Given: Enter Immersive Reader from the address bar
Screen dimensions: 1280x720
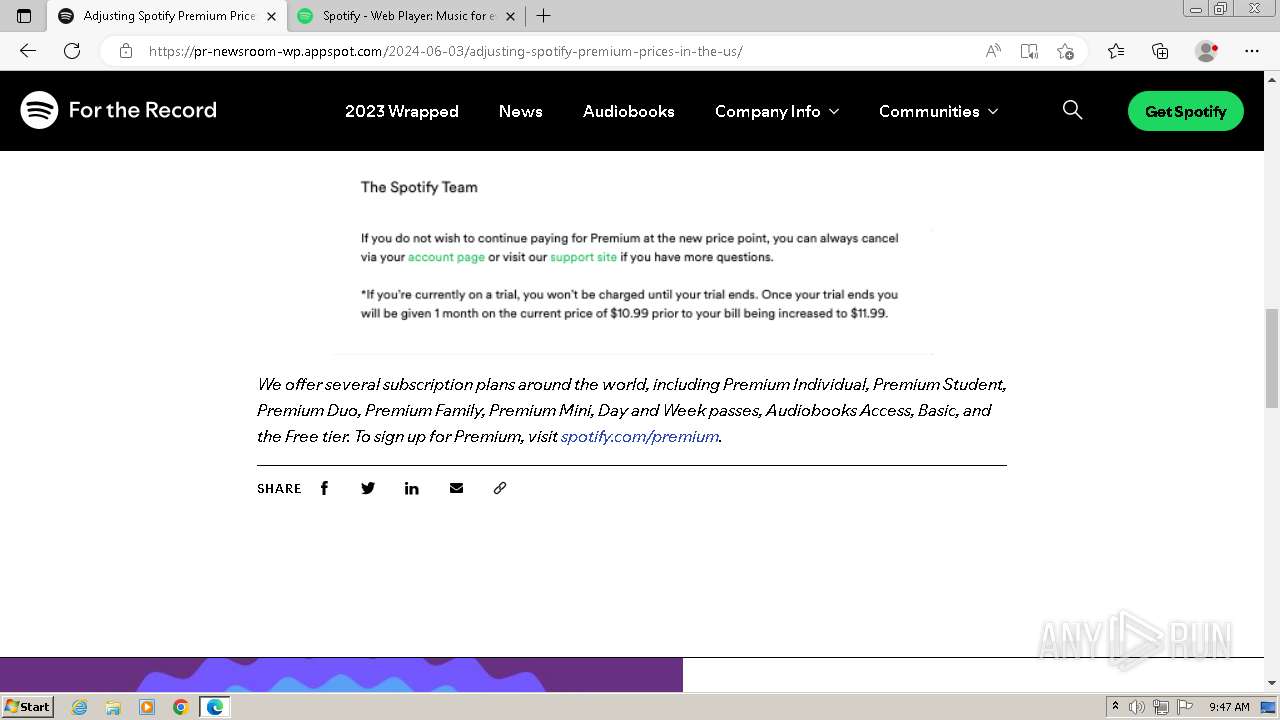Looking at the screenshot, I should [1029, 51].
